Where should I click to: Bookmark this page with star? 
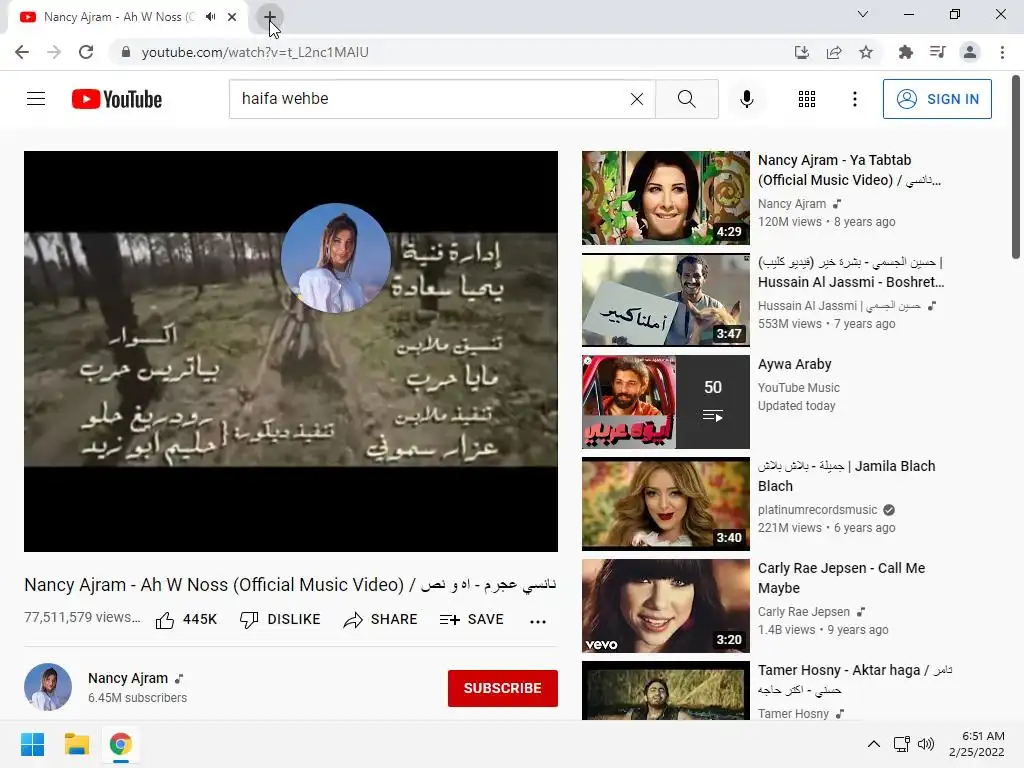(866, 52)
